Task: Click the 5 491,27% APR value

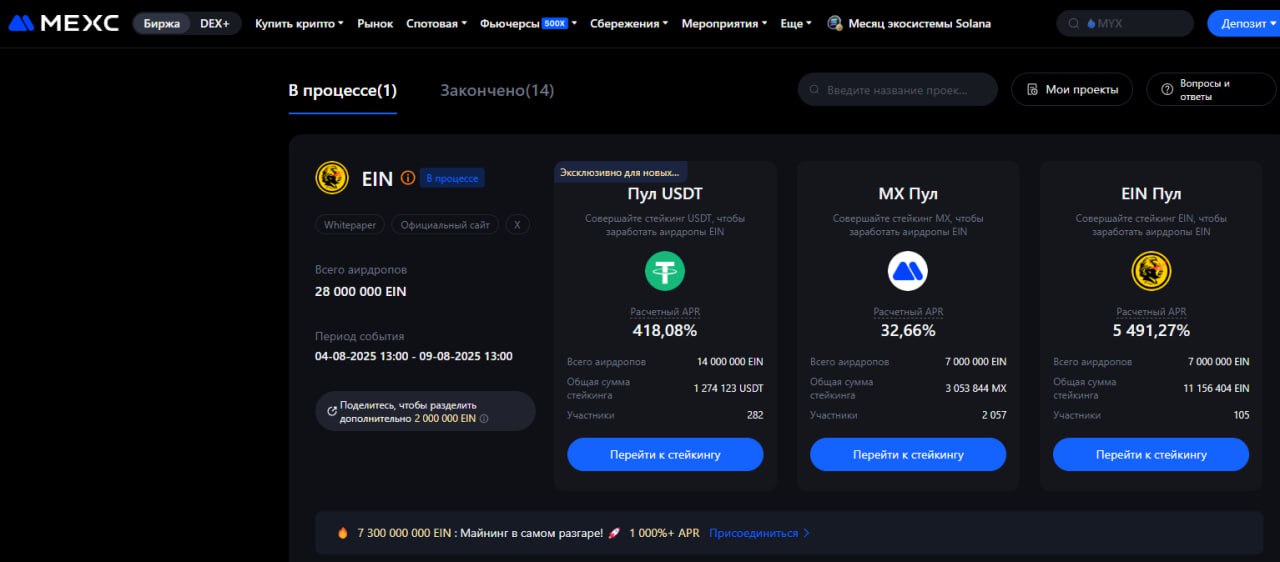Action: click(1151, 330)
